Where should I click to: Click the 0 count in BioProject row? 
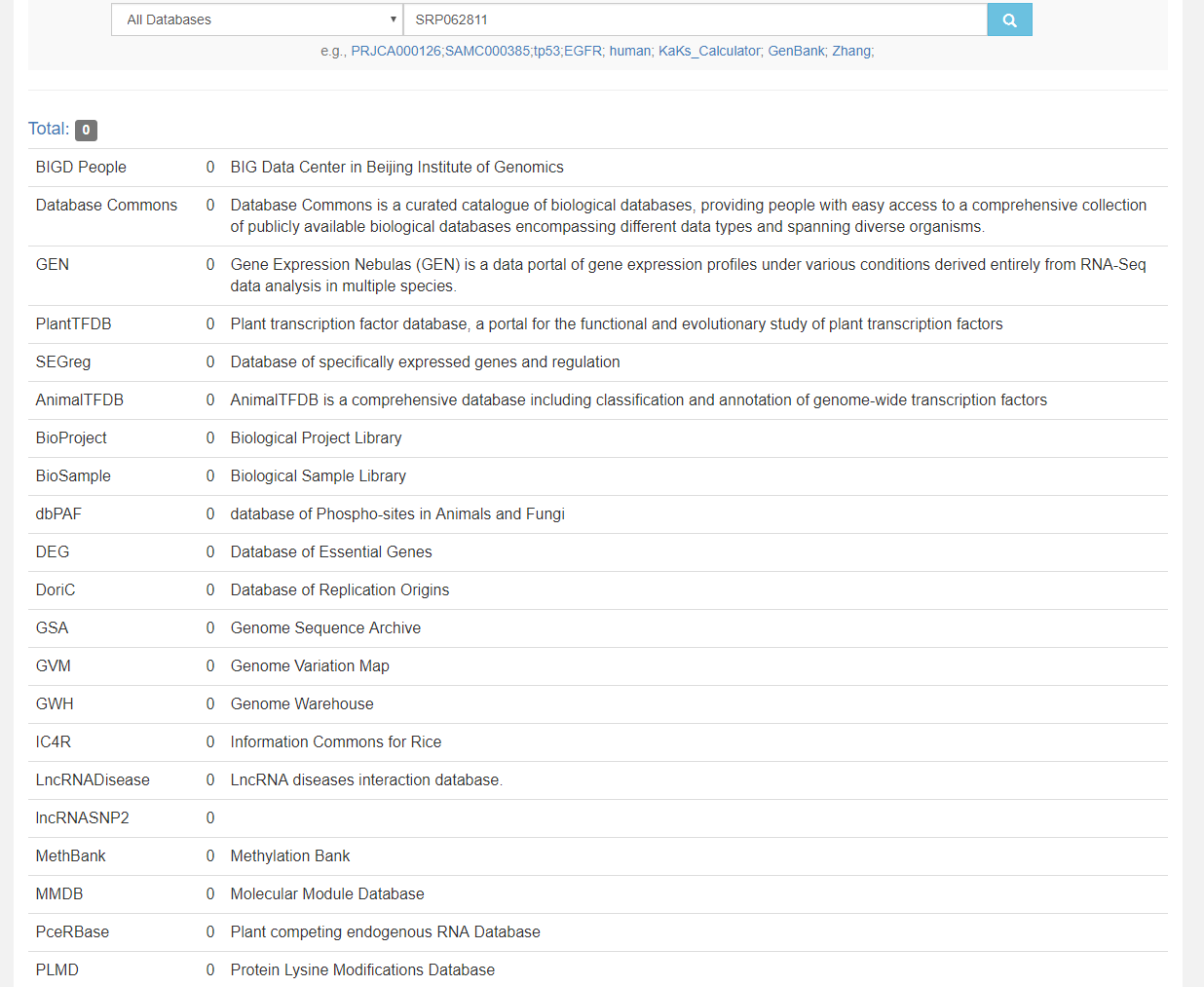tap(210, 438)
